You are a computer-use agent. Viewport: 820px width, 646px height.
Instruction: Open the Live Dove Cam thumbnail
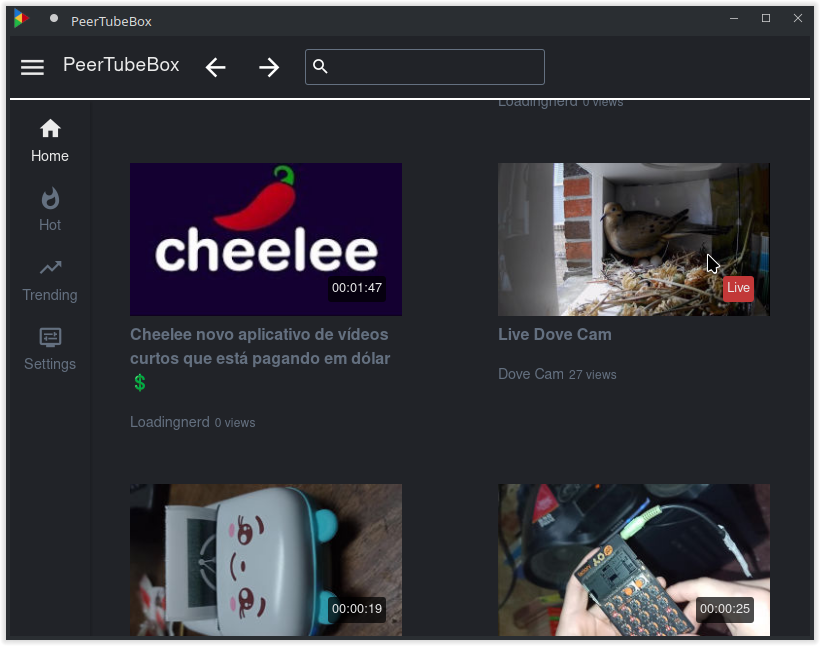click(634, 239)
